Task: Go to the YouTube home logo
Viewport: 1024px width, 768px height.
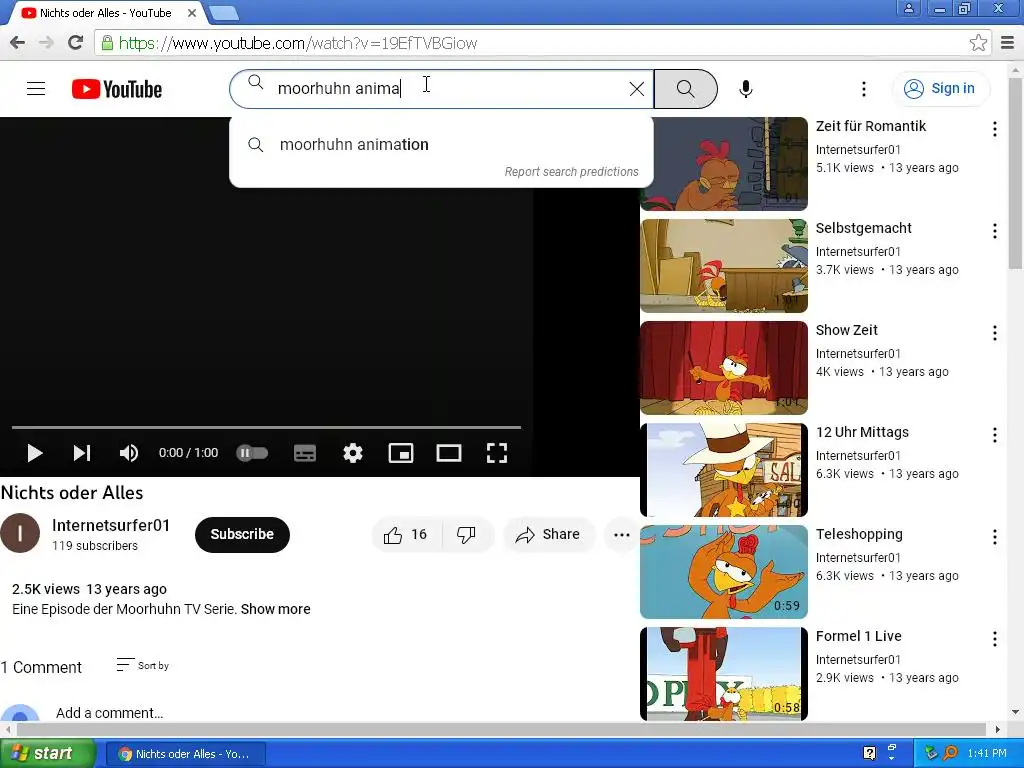Action: pyautogui.click(x=117, y=89)
